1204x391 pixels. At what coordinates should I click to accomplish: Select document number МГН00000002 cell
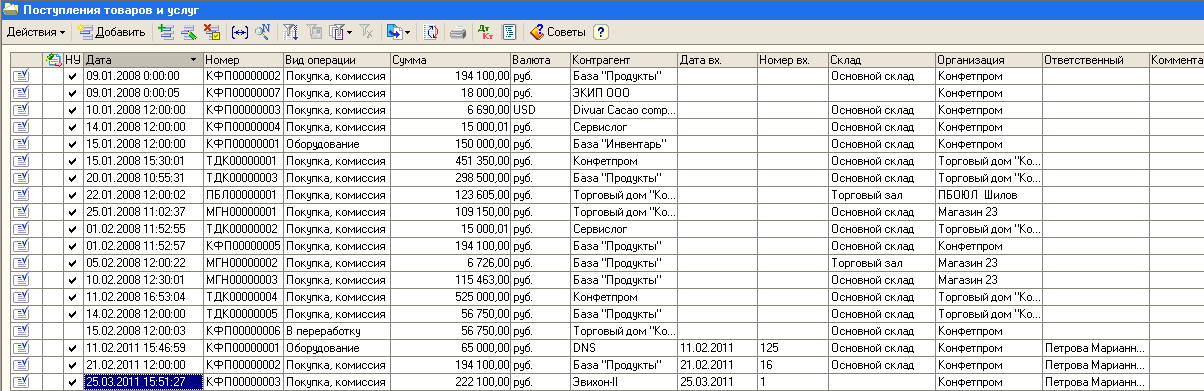pyautogui.click(x=242, y=263)
